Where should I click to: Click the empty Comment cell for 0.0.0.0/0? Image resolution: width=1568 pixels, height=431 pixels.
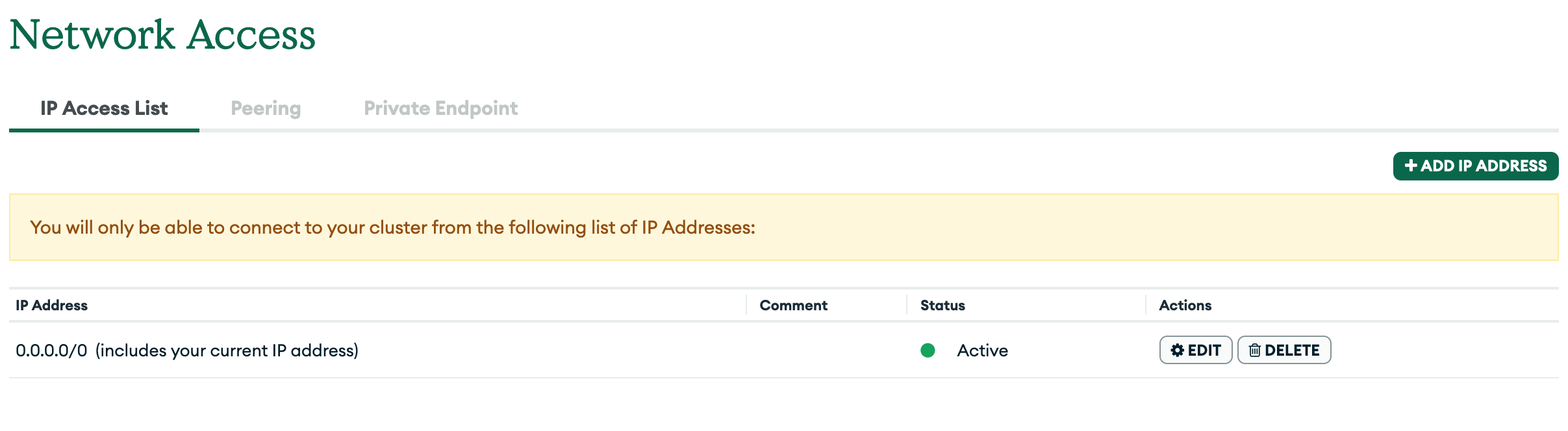coord(826,351)
